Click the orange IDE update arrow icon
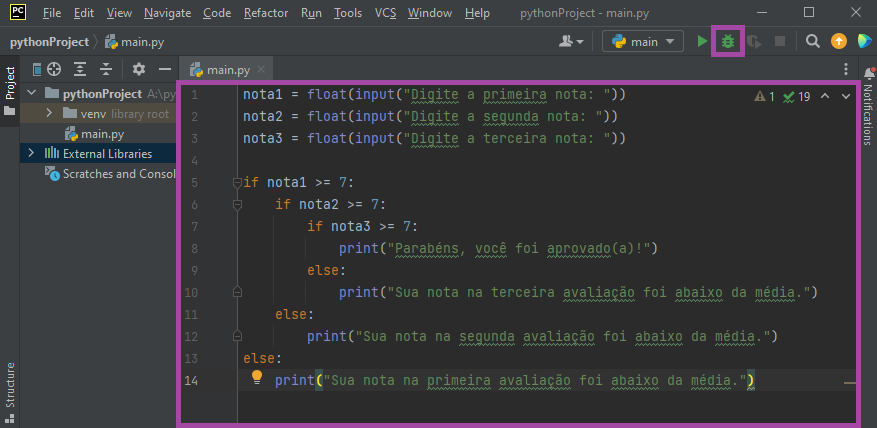877x428 pixels. [838, 42]
